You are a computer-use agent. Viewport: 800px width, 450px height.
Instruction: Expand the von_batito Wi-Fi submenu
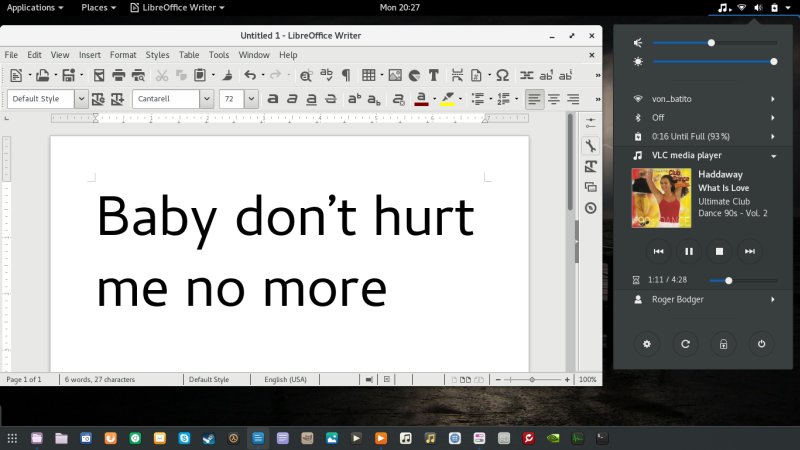pos(773,99)
